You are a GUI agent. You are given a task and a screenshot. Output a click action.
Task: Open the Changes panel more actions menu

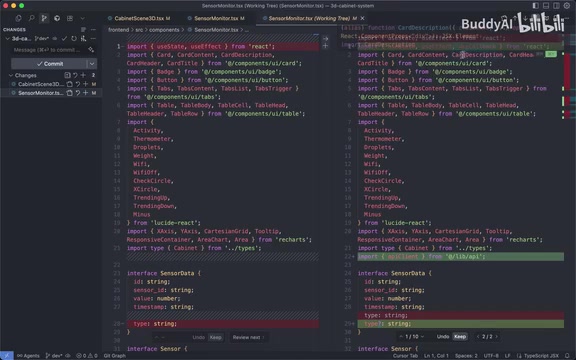(93, 29)
